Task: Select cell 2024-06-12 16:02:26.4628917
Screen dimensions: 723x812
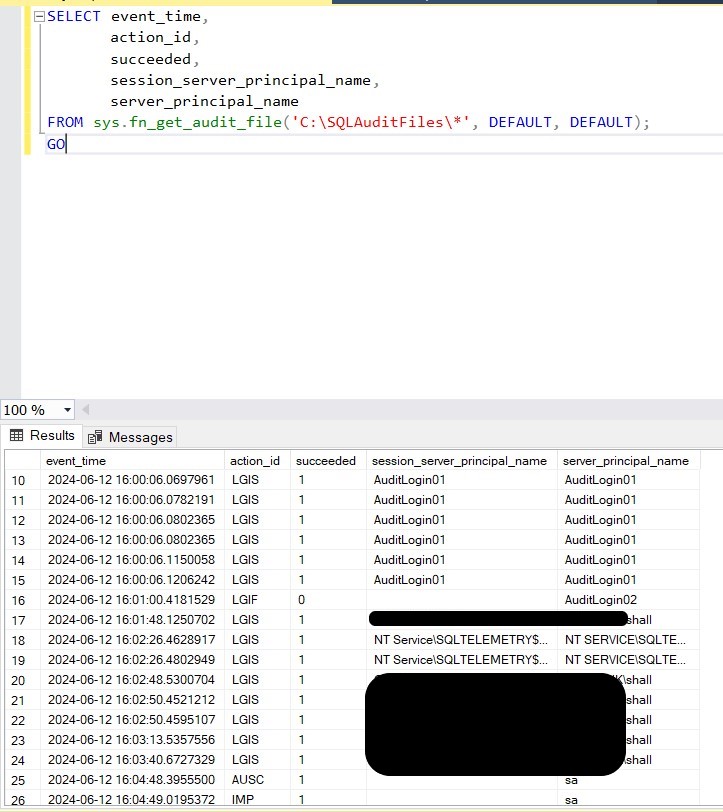Action: 132,640
